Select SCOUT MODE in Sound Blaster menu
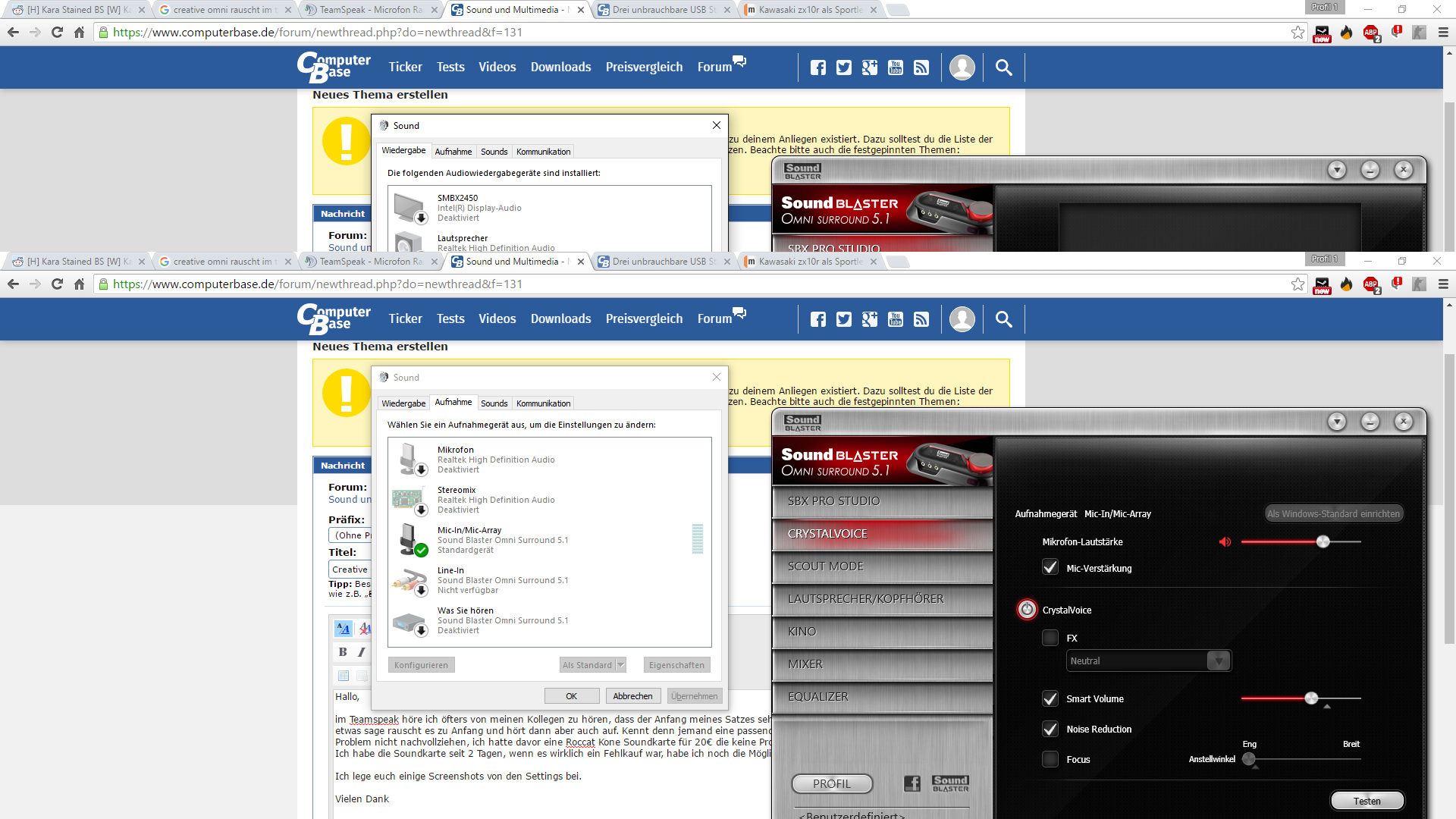This screenshot has width=1456, height=819. point(883,566)
